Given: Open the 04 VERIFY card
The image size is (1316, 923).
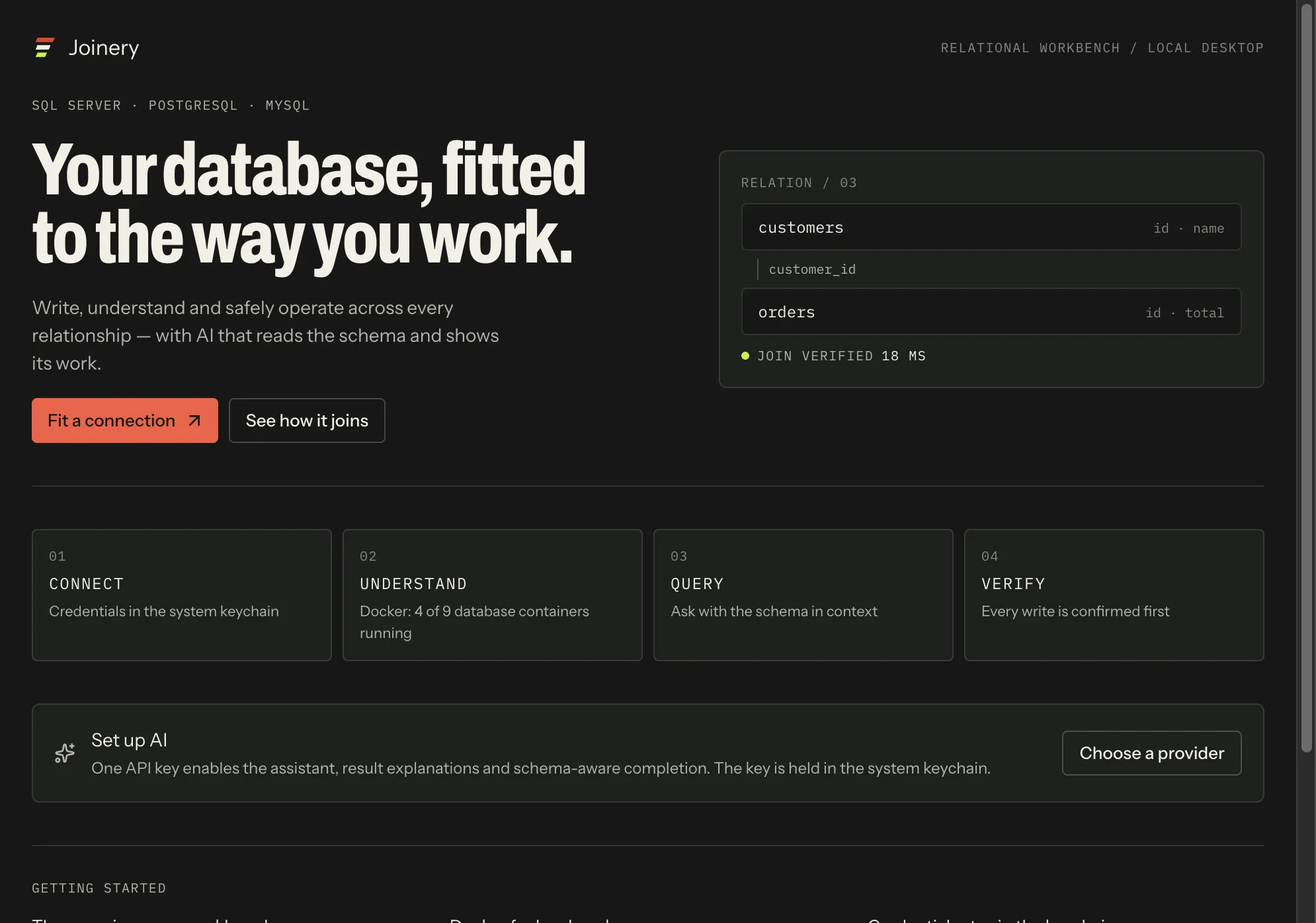Looking at the screenshot, I should [1114, 595].
